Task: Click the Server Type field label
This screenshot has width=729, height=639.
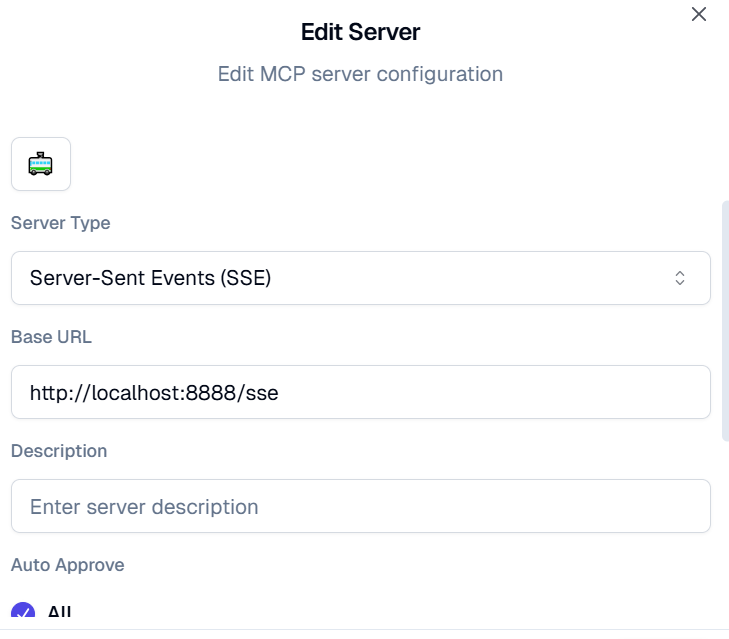Action: coord(60,223)
